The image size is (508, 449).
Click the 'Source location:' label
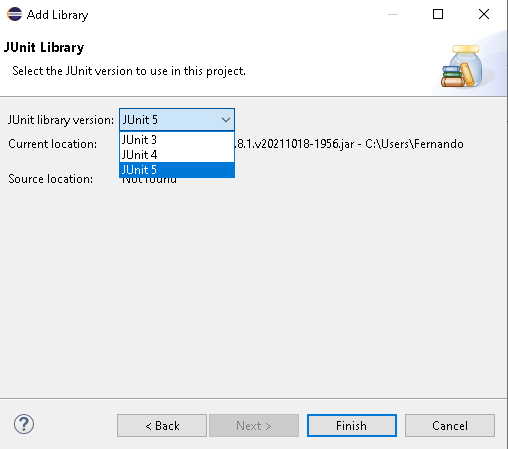coord(51,179)
